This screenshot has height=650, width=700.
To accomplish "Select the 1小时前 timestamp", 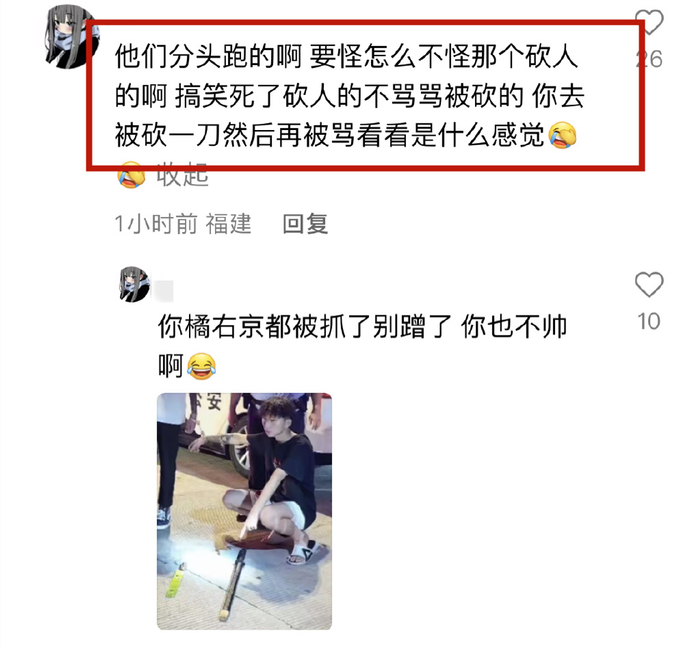I will 155,223.
